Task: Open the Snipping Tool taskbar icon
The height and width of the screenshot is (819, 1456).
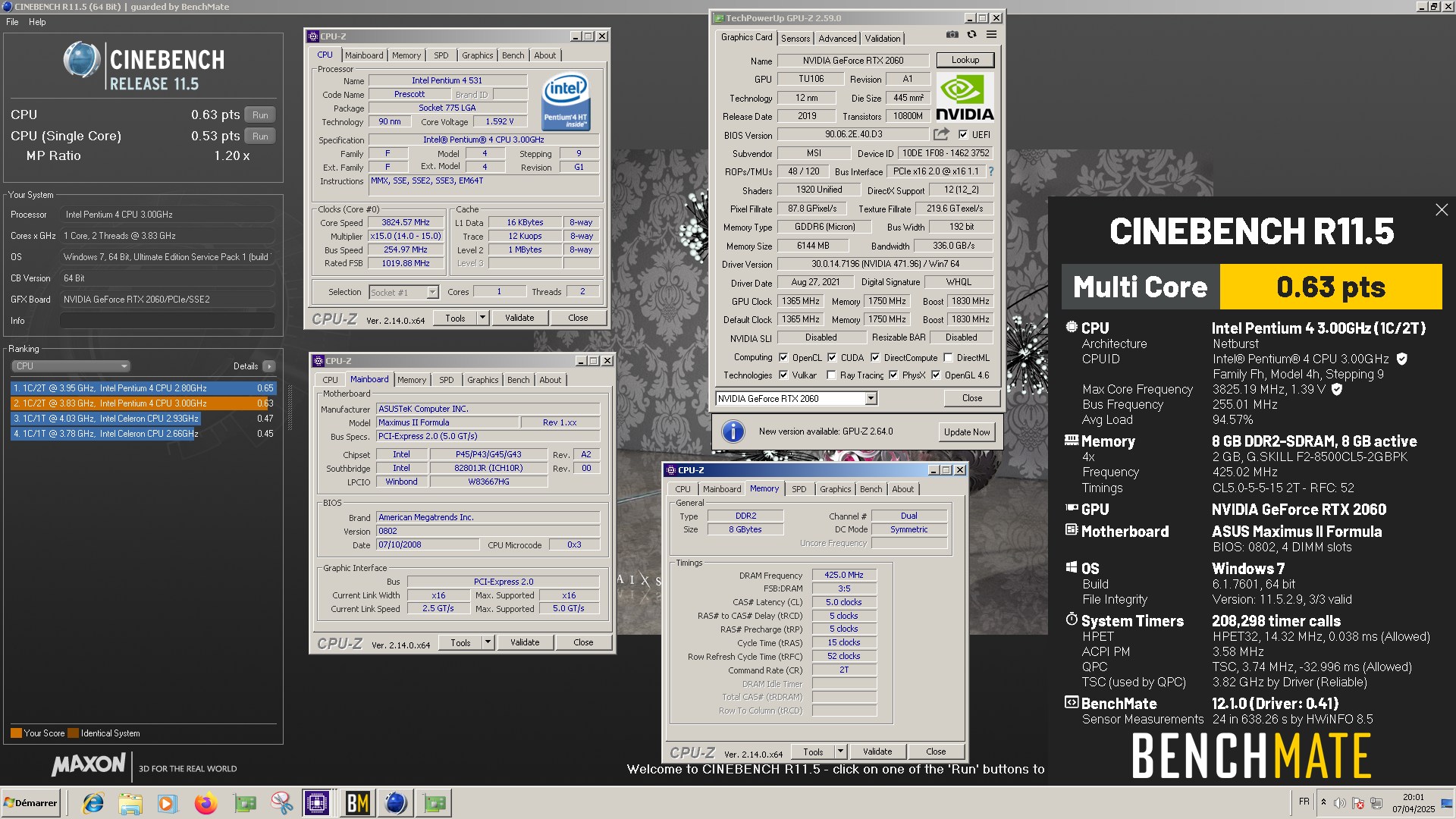Action: [x=281, y=803]
